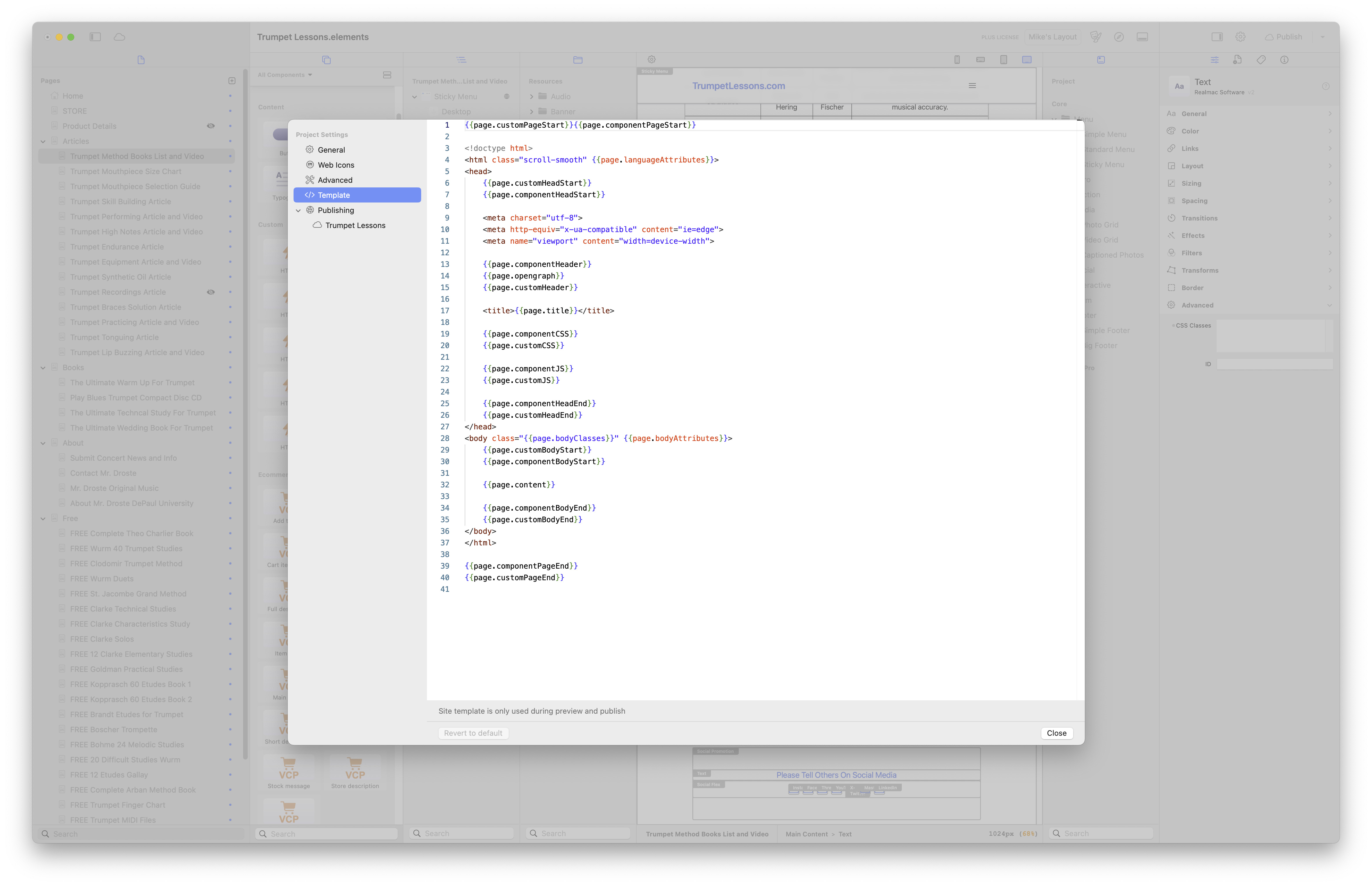Toggle eye visibility for Product Details page

(x=211, y=126)
